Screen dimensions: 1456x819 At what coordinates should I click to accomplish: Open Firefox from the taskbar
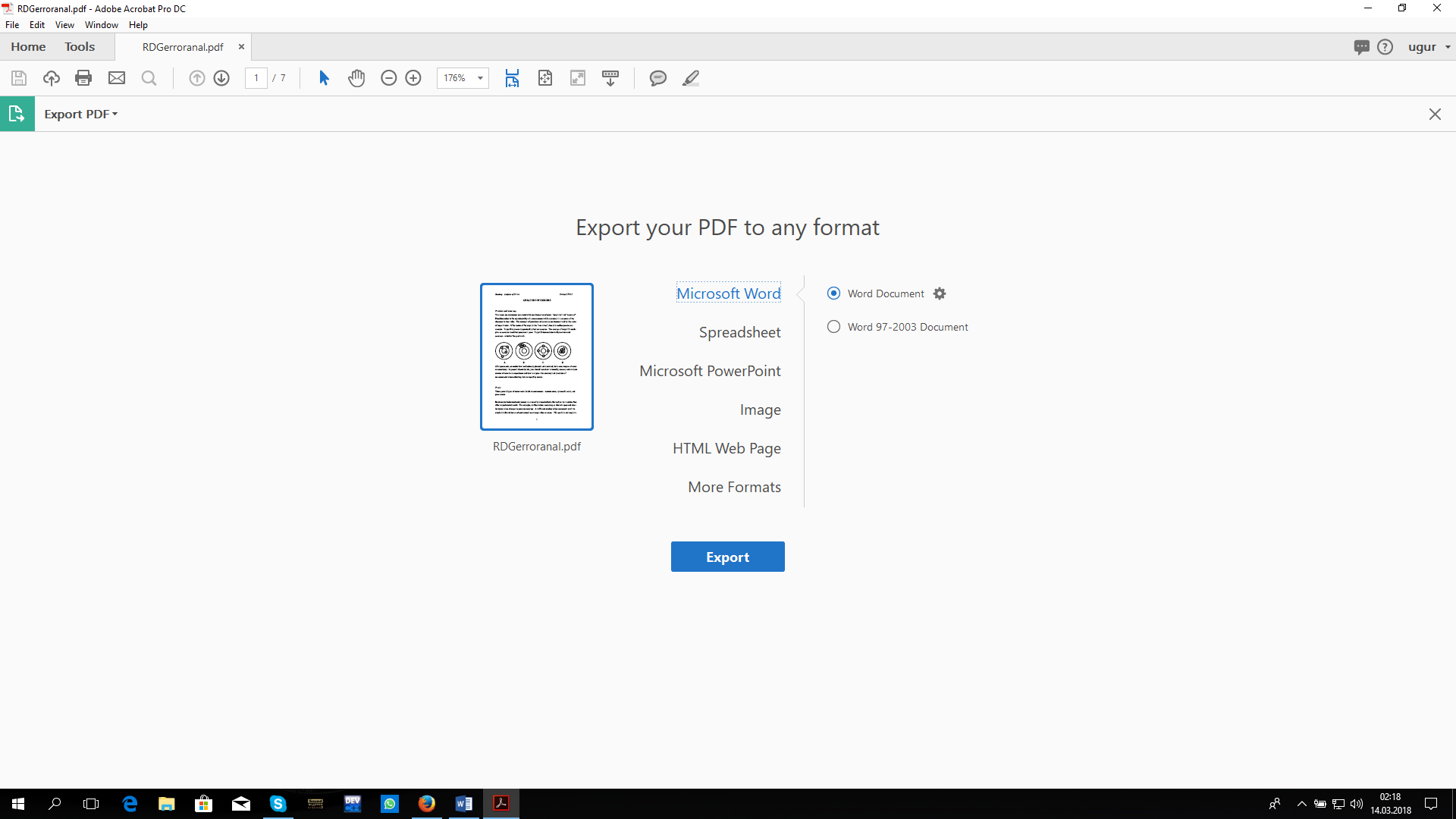click(x=427, y=803)
